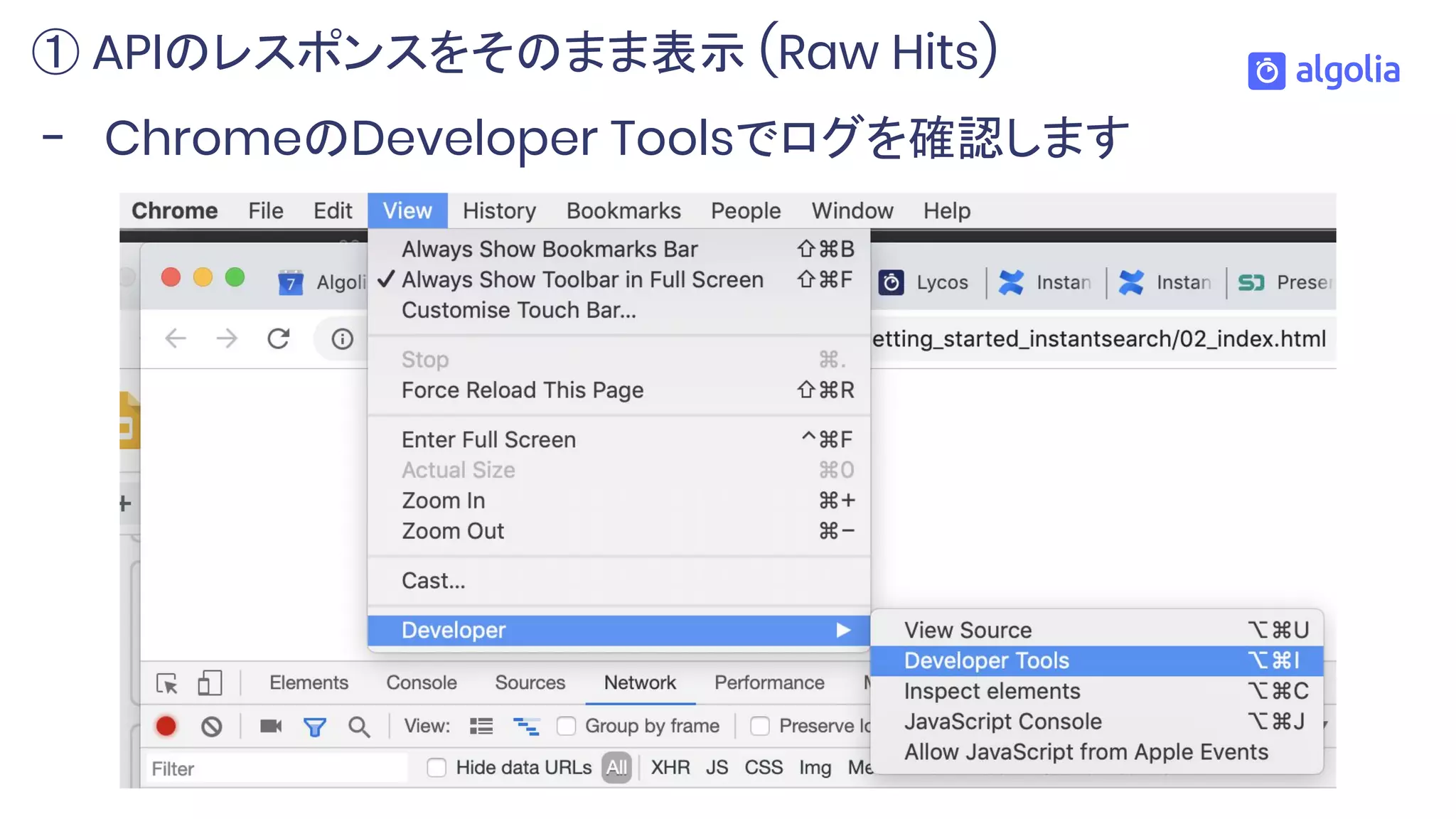Select the All request type filter
The width and height of the screenshot is (1456, 819).
(616, 768)
